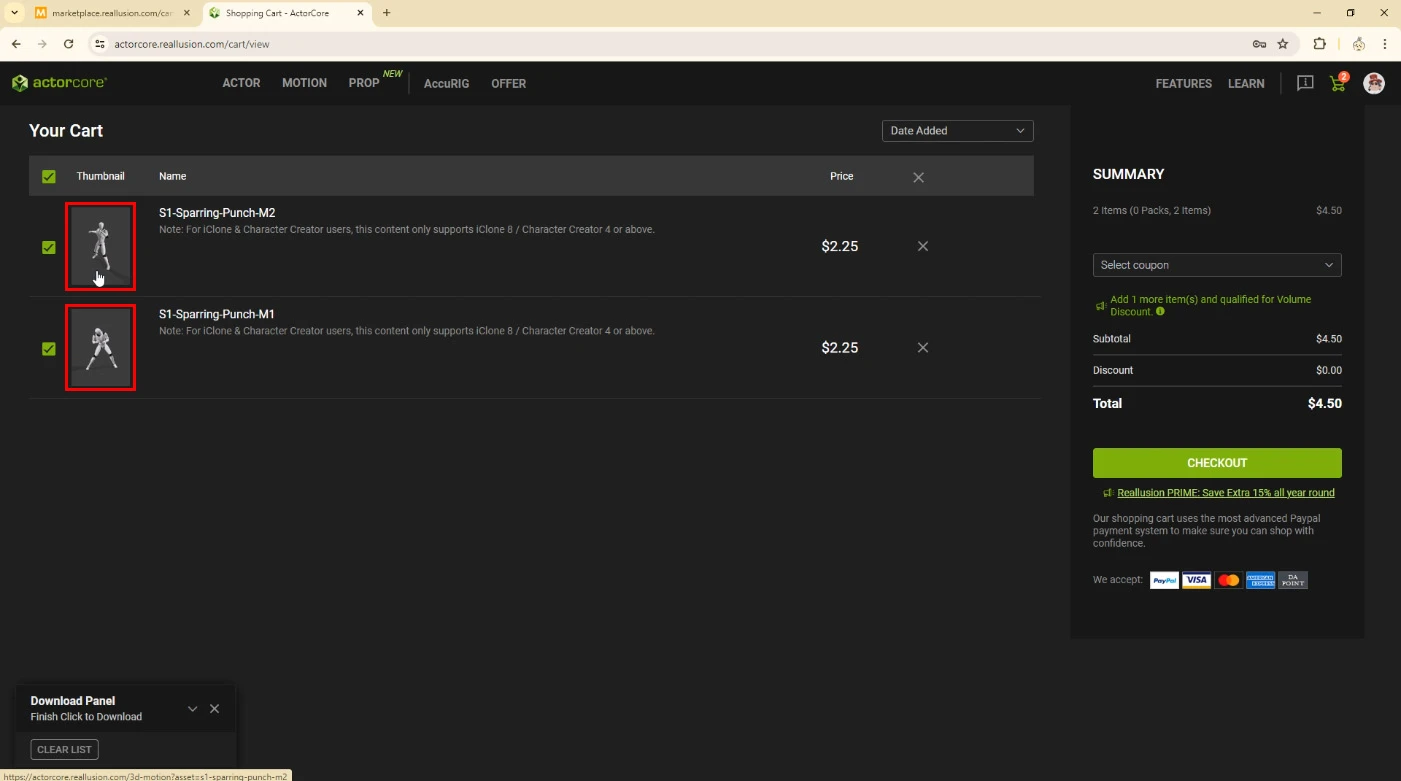Uncheck the S1-Sparring-Punch-M2 checkbox
Viewport: 1401px width, 781px height.
tap(49, 248)
